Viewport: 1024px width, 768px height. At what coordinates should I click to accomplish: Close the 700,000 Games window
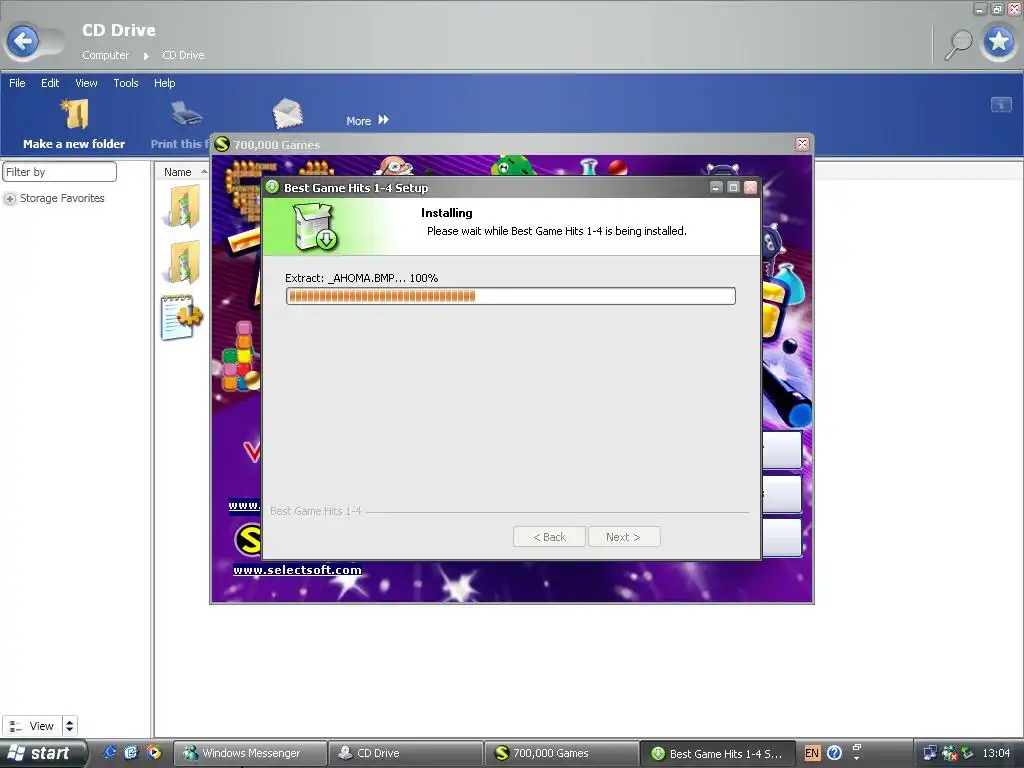tap(803, 144)
